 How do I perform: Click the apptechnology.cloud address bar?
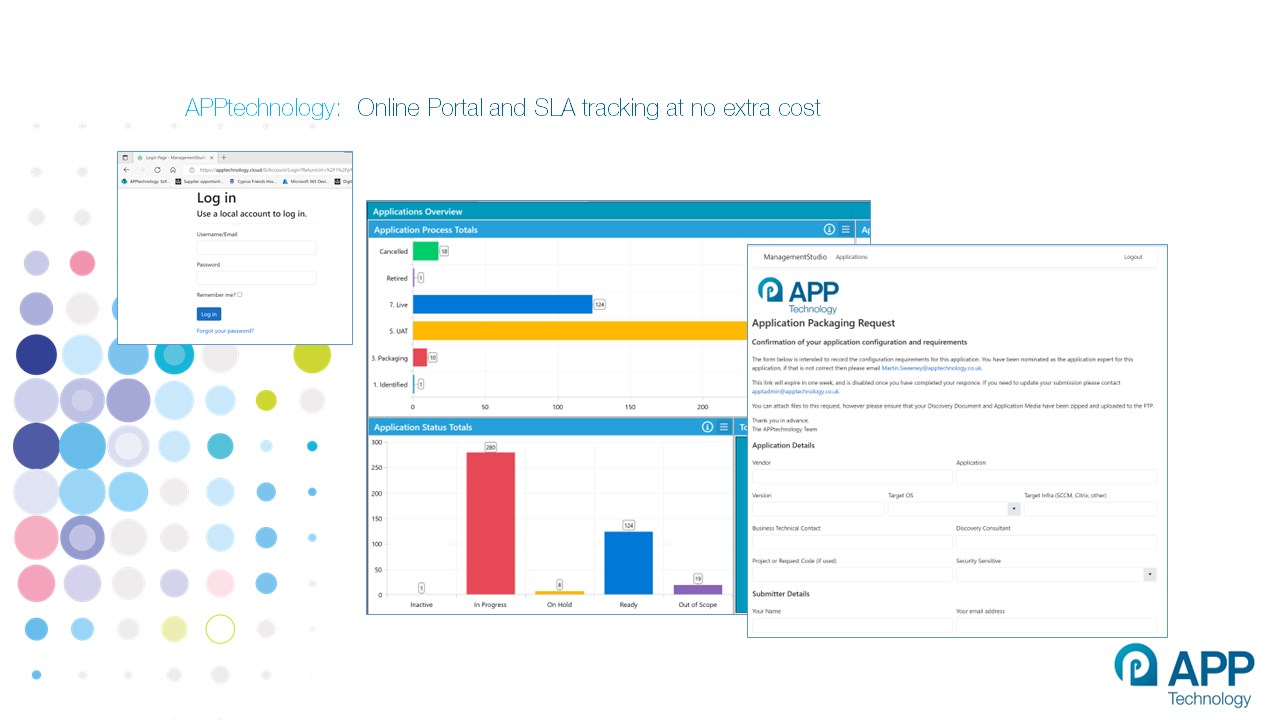(270, 170)
